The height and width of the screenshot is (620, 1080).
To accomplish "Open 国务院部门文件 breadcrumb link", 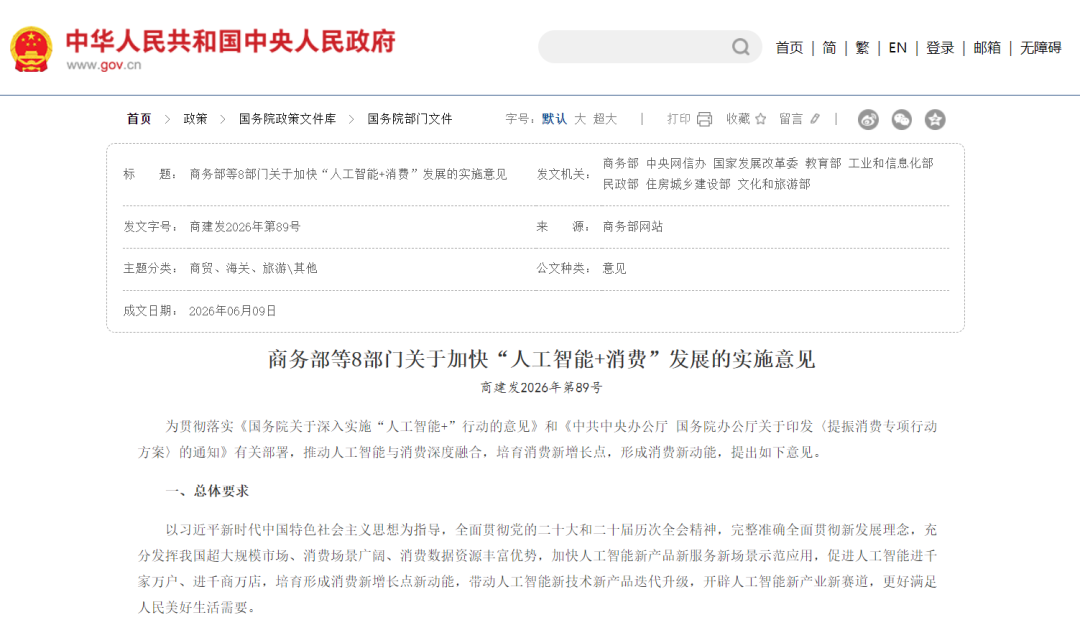I will [409, 119].
